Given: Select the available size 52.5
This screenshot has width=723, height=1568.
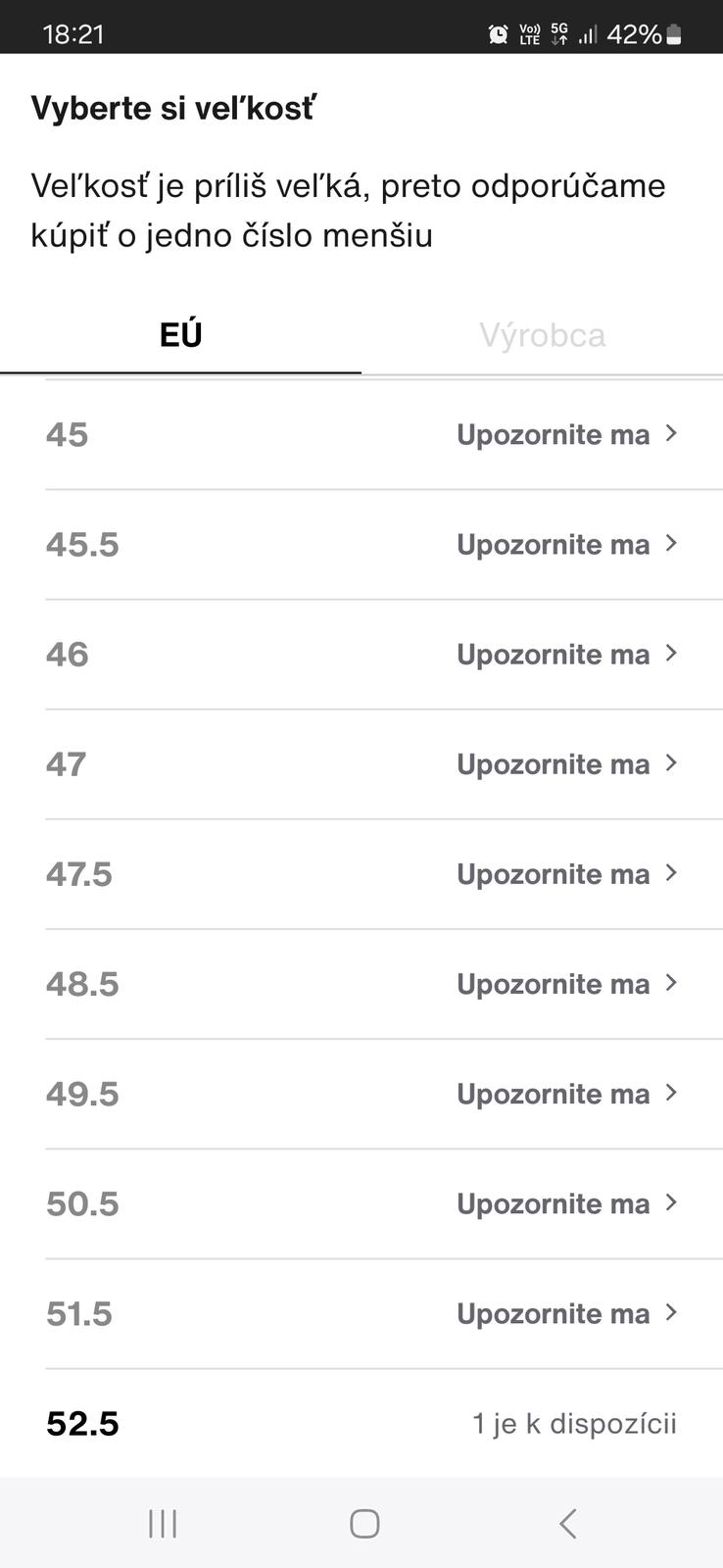Looking at the screenshot, I should (82, 1423).
